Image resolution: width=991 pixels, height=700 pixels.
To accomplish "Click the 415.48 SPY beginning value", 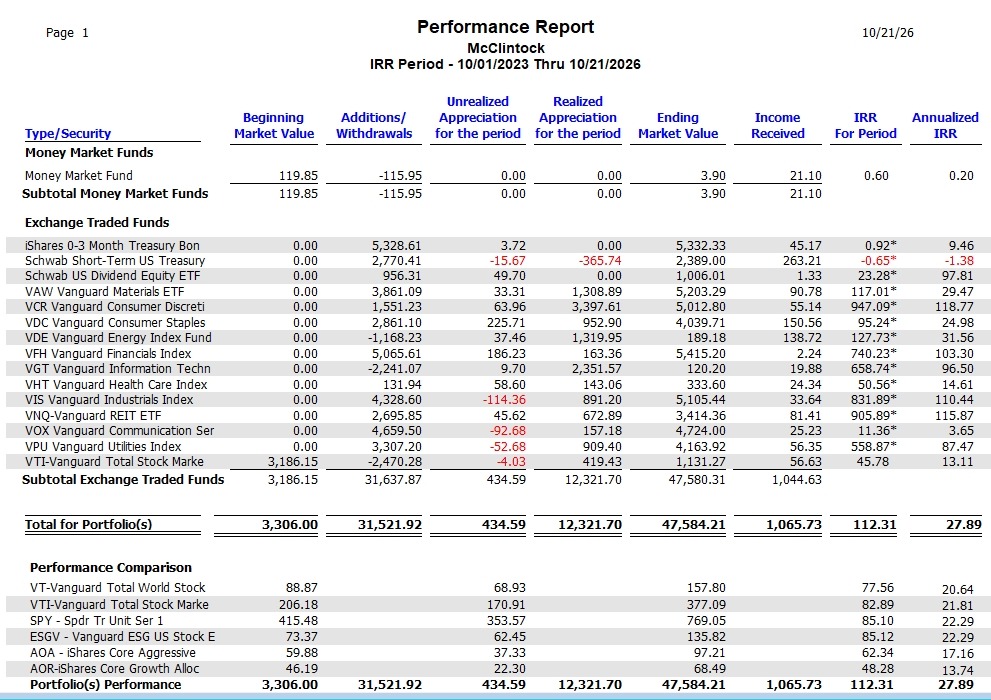I will (298, 620).
